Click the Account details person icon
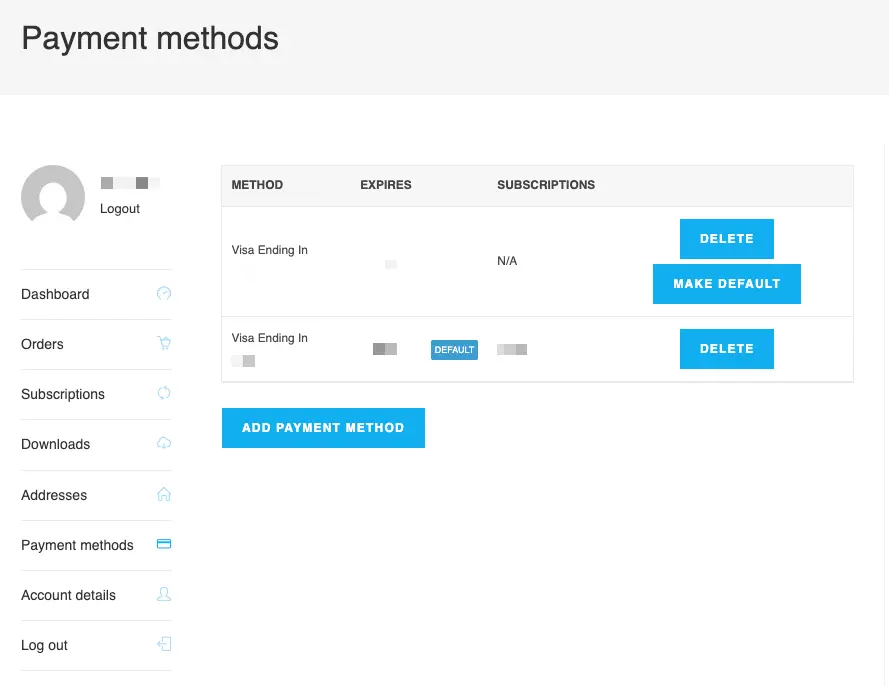889x686 pixels. pyautogui.click(x=164, y=594)
